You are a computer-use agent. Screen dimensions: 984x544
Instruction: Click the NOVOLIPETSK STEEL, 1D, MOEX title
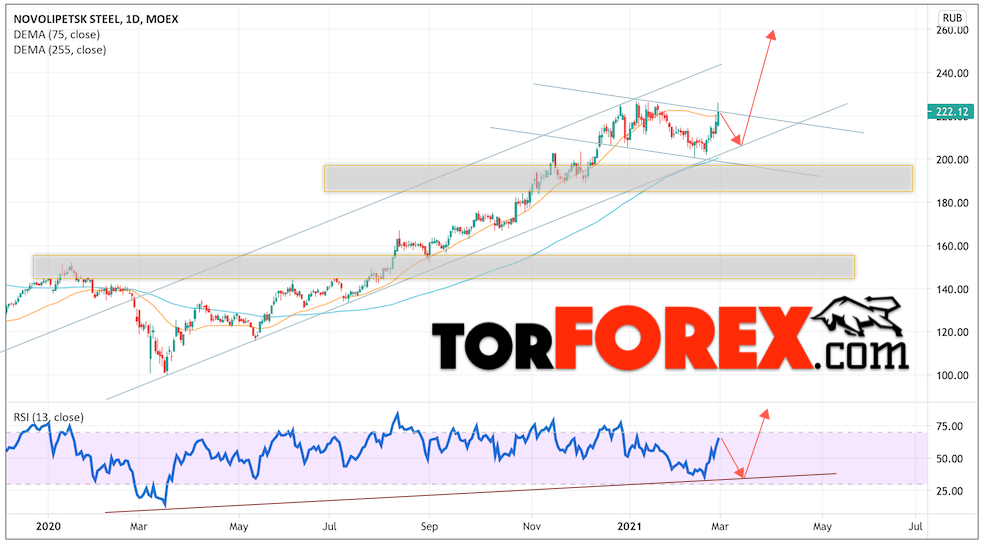point(95,19)
